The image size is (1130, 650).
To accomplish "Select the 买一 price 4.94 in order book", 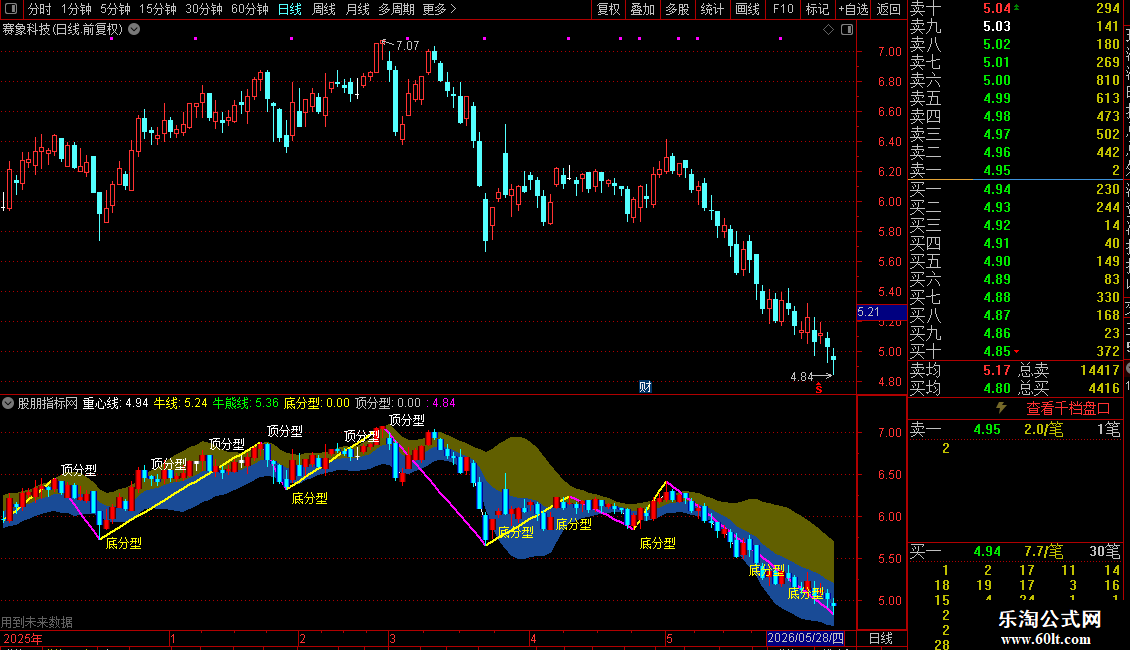I will pos(997,190).
